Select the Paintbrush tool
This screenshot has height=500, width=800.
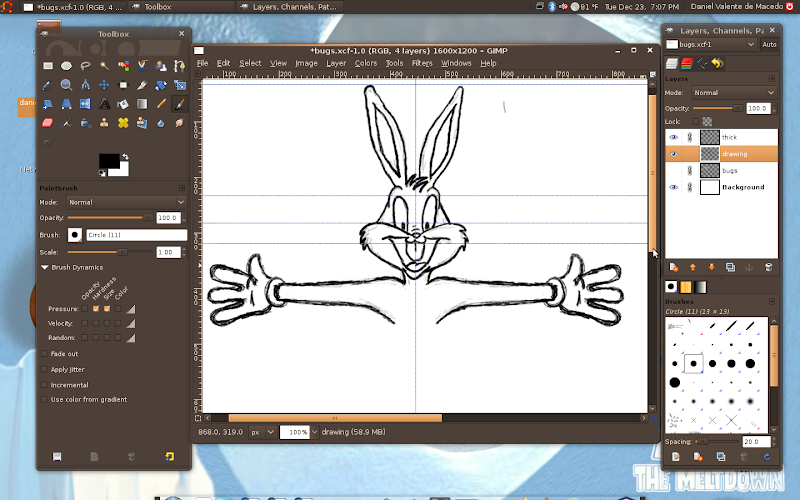coord(179,104)
